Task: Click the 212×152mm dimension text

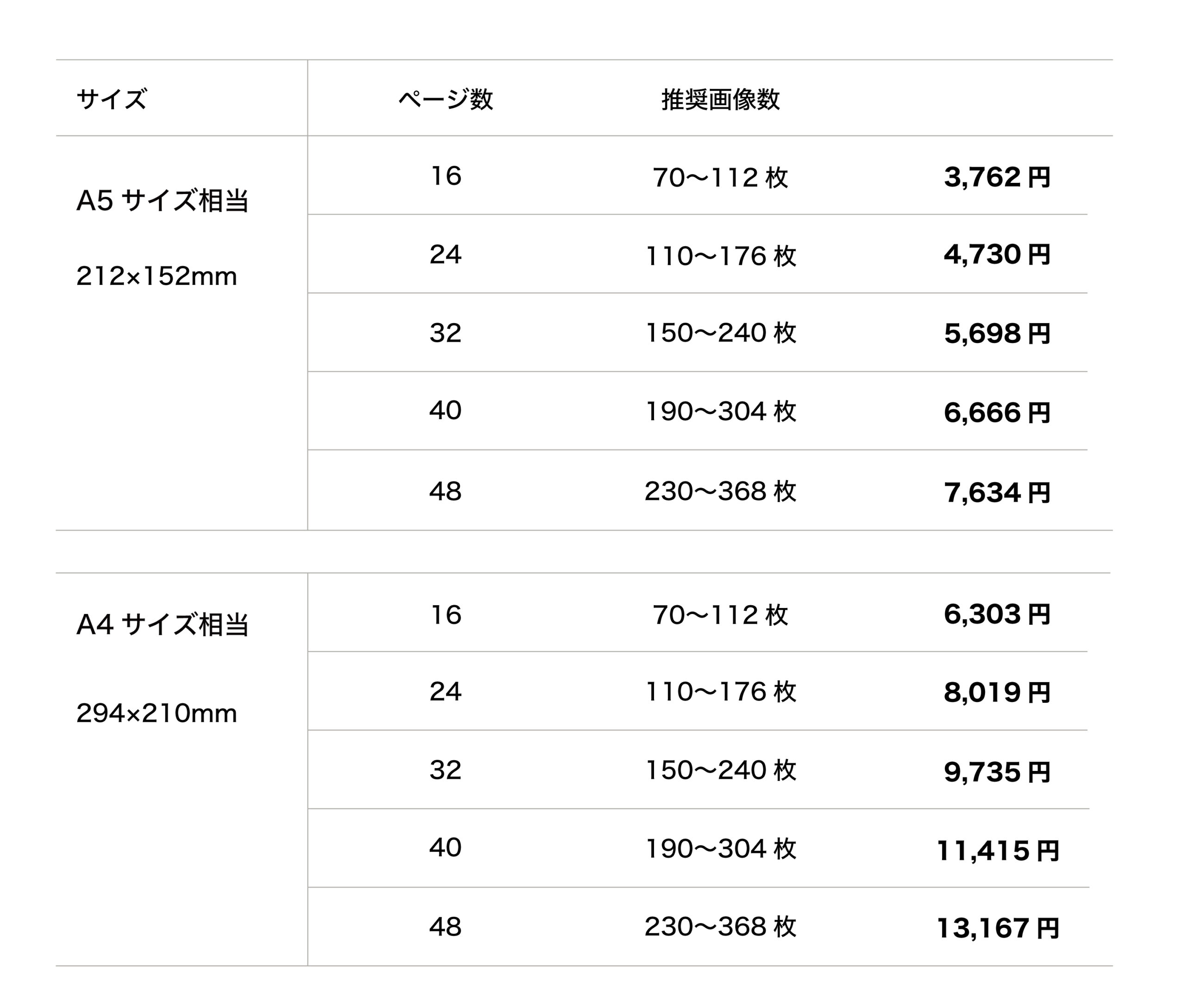Action: [156, 276]
